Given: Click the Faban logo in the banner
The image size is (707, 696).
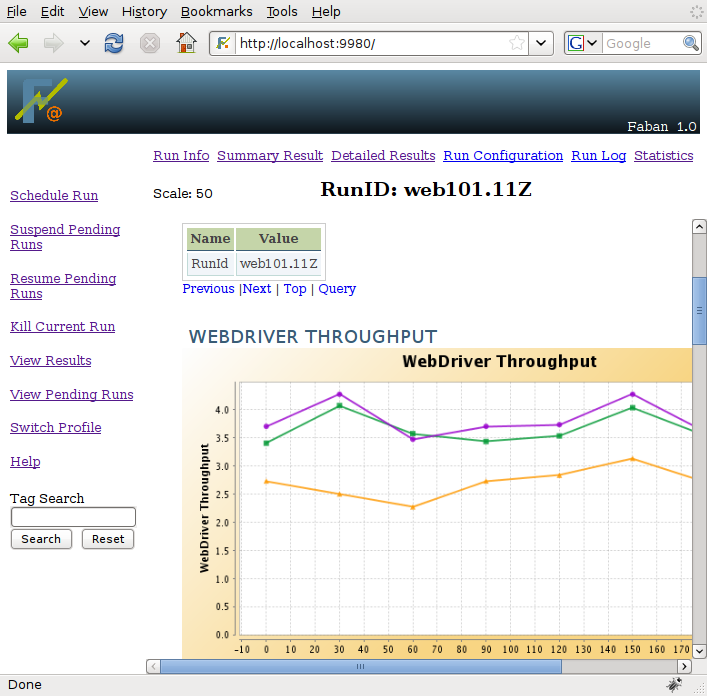Looking at the screenshot, I should [41, 101].
